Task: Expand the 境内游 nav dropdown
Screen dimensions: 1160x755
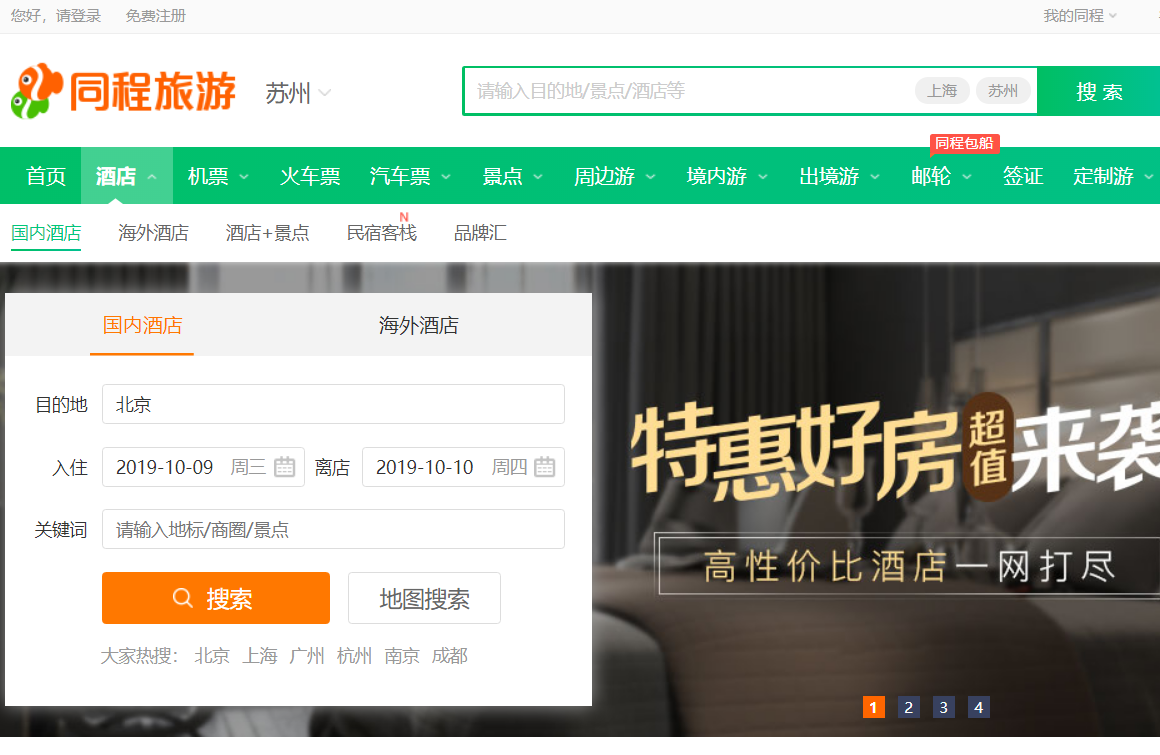Action: coord(763,177)
